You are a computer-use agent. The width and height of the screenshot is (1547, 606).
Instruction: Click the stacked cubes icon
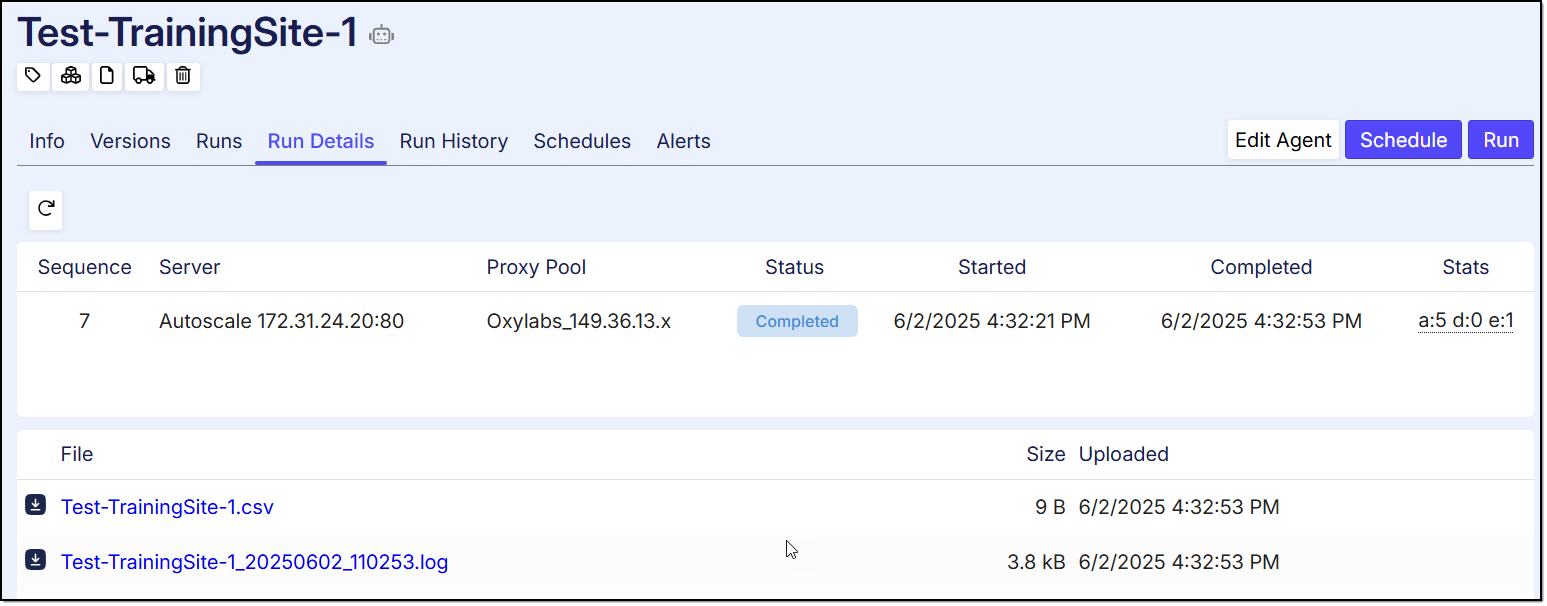(71, 76)
